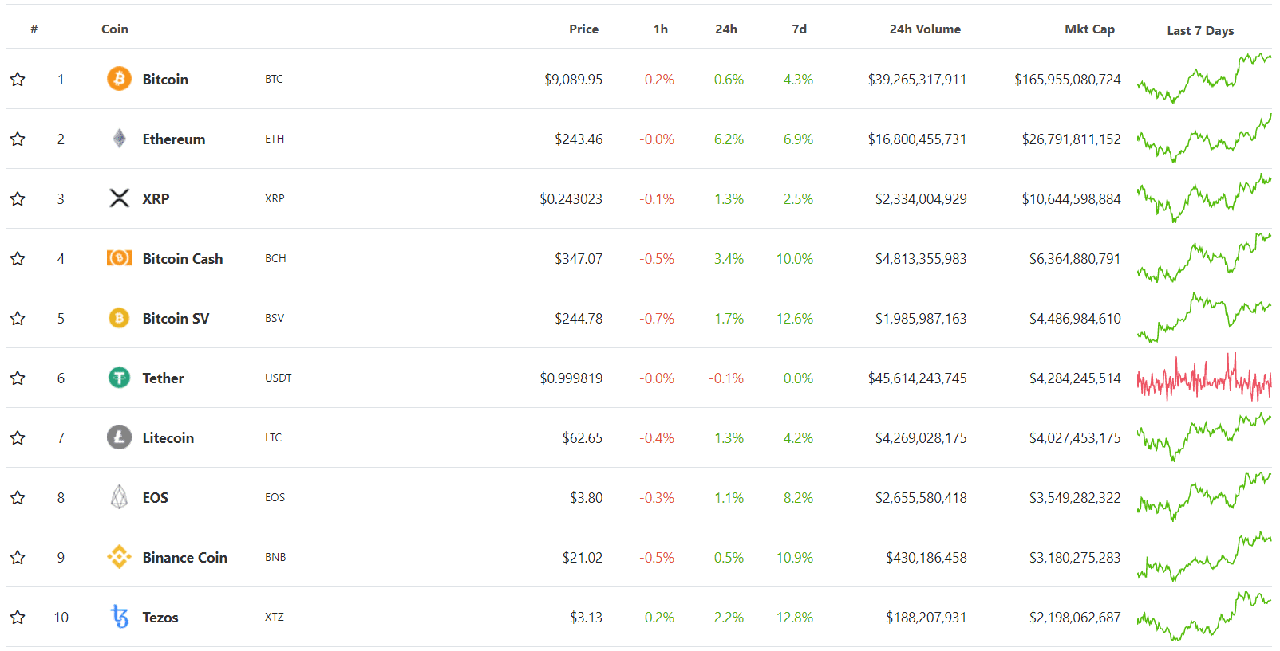Image resolution: width=1280 pixels, height=651 pixels.
Task: Open the EOS row sparkline chart
Action: [x=1204, y=497]
